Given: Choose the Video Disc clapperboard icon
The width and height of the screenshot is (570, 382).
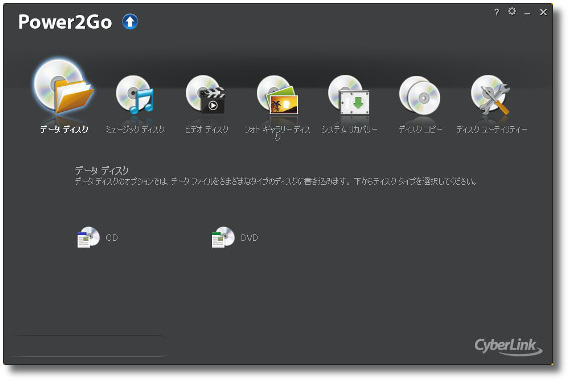Looking at the screenshot, I should click(206, 94).
